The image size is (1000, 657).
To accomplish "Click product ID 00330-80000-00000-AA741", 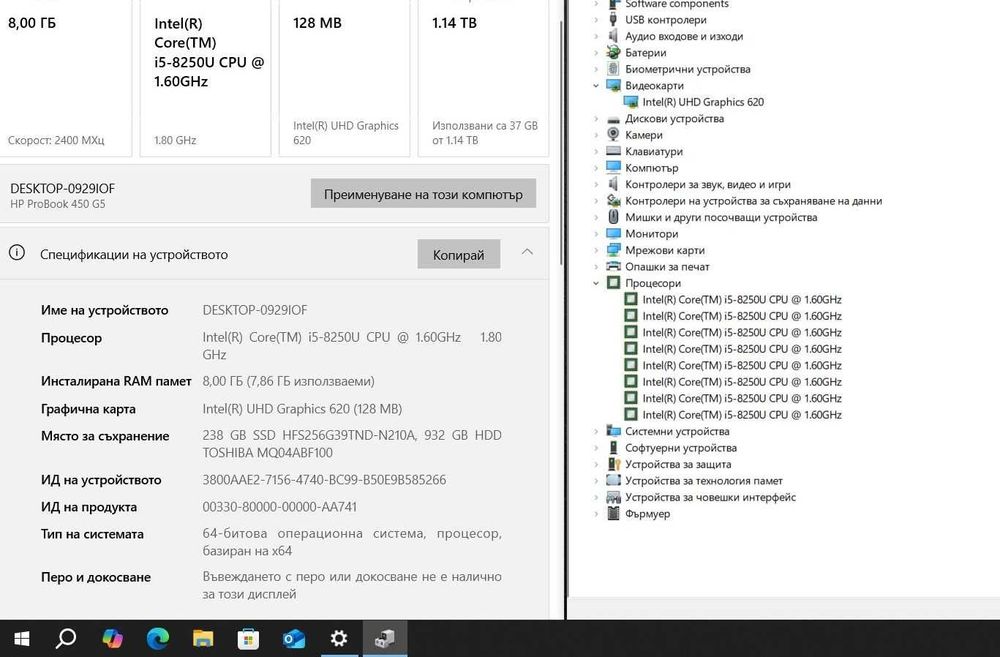I will tap(279, 507).
